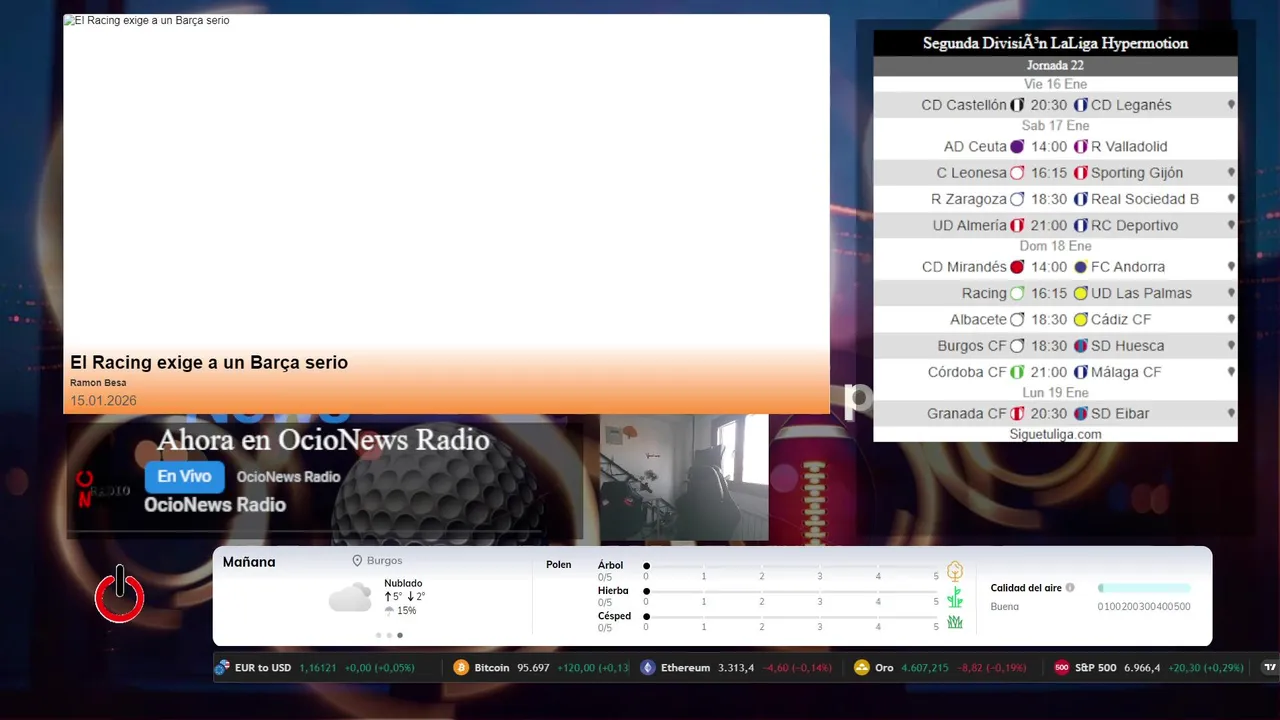Click the Oro gold ticker icon
The height and width of the screenshot is (720, 1280).
[x=862, y=668]
